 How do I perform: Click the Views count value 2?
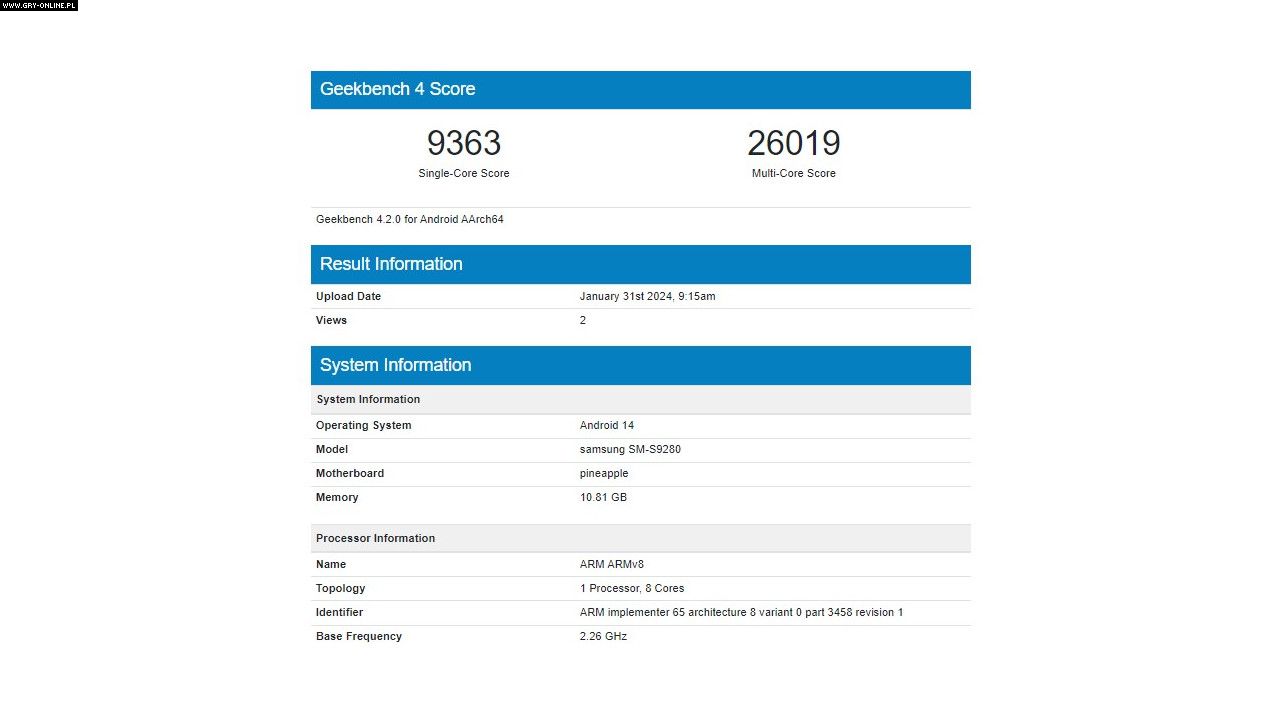click(x=583, y=321)
